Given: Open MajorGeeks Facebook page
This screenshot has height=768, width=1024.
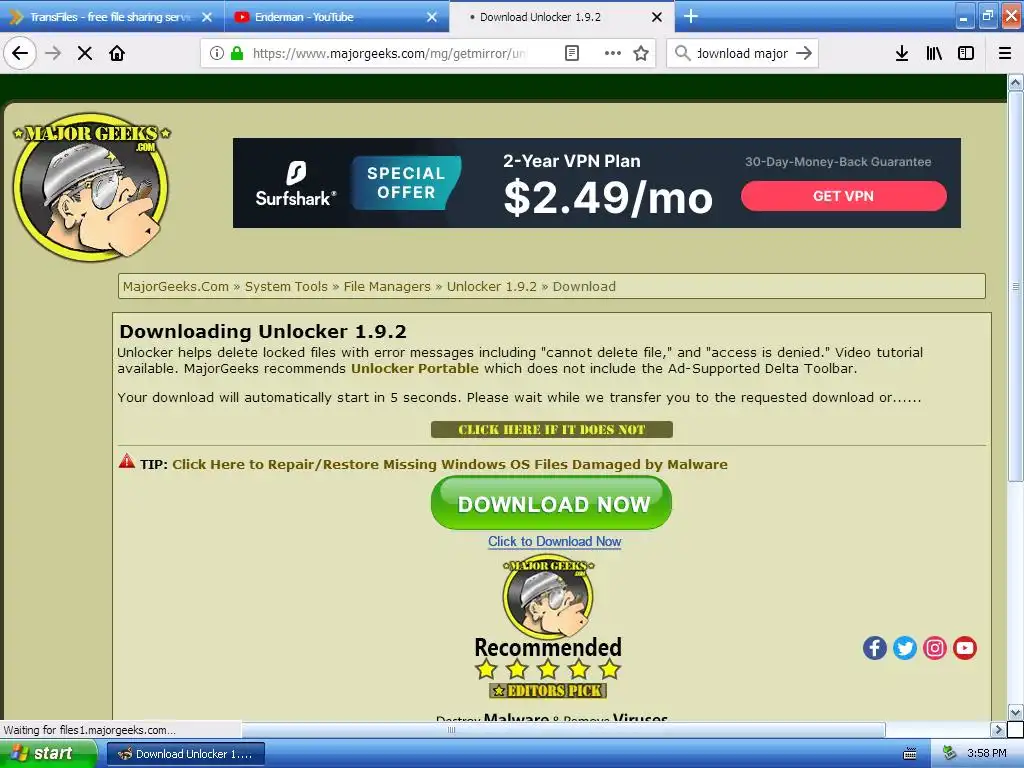Looking at the screenshot, I should tap(874, 648).
